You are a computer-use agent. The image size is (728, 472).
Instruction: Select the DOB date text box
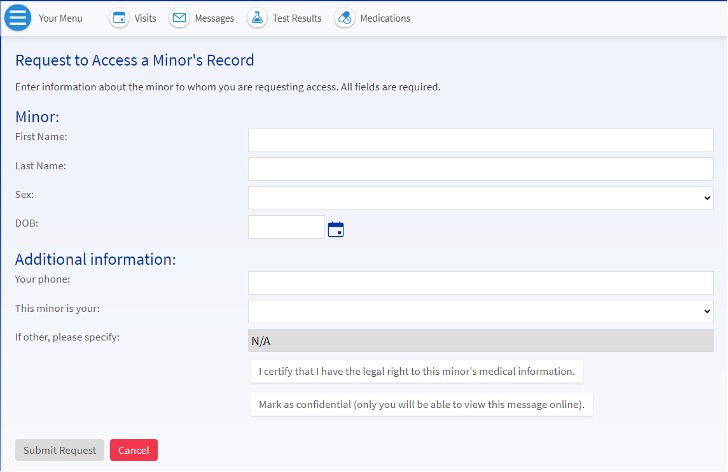(x=286, y=228)
